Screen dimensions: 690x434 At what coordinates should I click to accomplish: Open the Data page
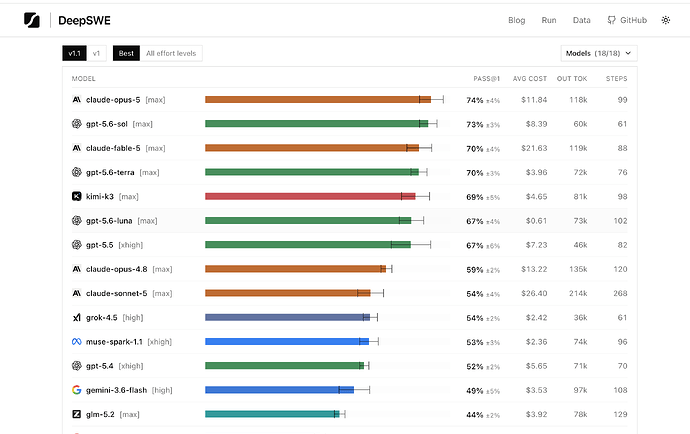click(581, 20)
